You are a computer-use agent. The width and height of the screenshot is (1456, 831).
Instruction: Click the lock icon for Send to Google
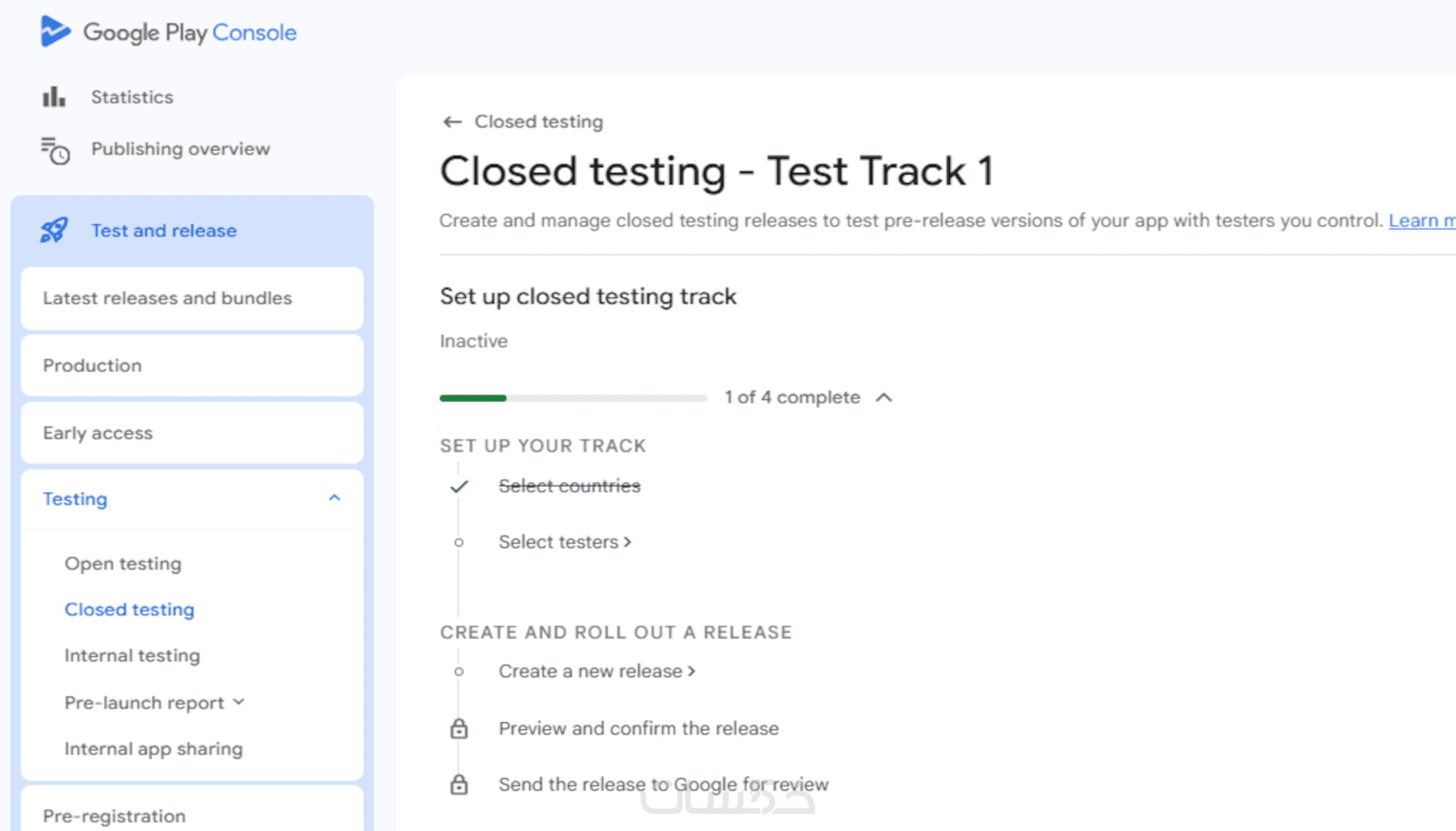tap(459, 785)
